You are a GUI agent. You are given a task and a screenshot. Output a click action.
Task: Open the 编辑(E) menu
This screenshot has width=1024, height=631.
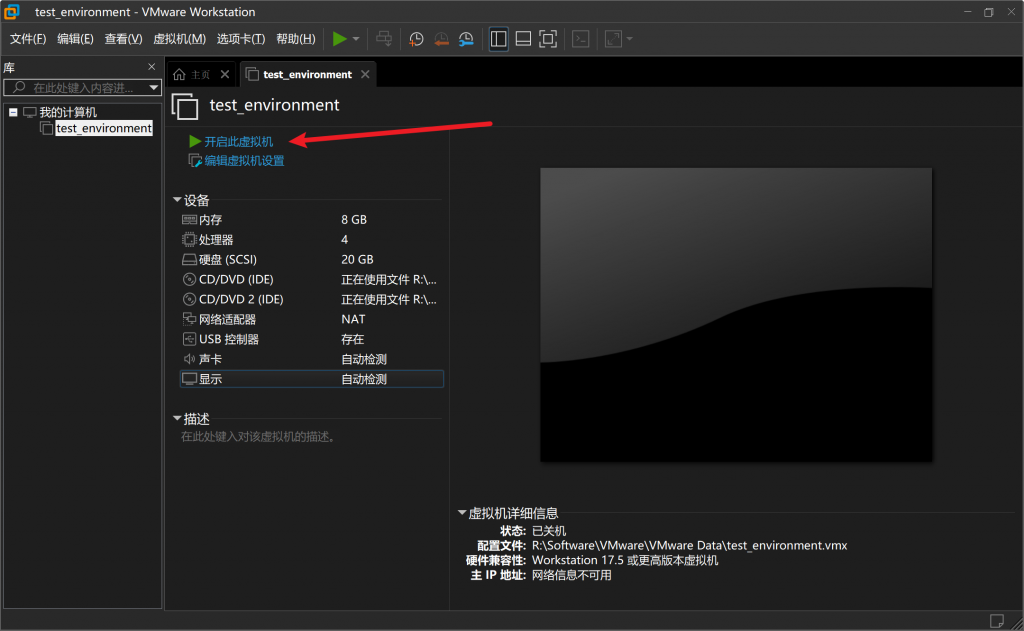[75, 39]
